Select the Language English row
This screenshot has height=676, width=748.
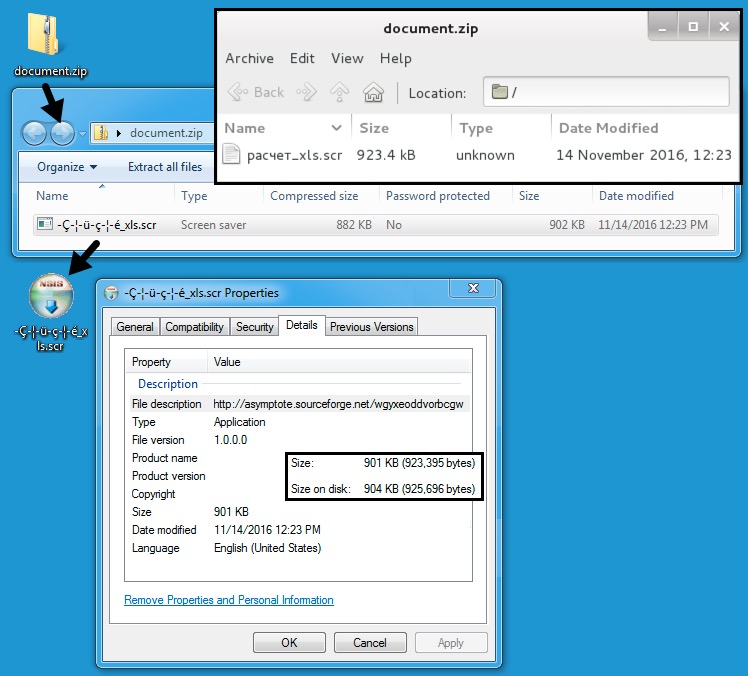(x=300, y=548)
